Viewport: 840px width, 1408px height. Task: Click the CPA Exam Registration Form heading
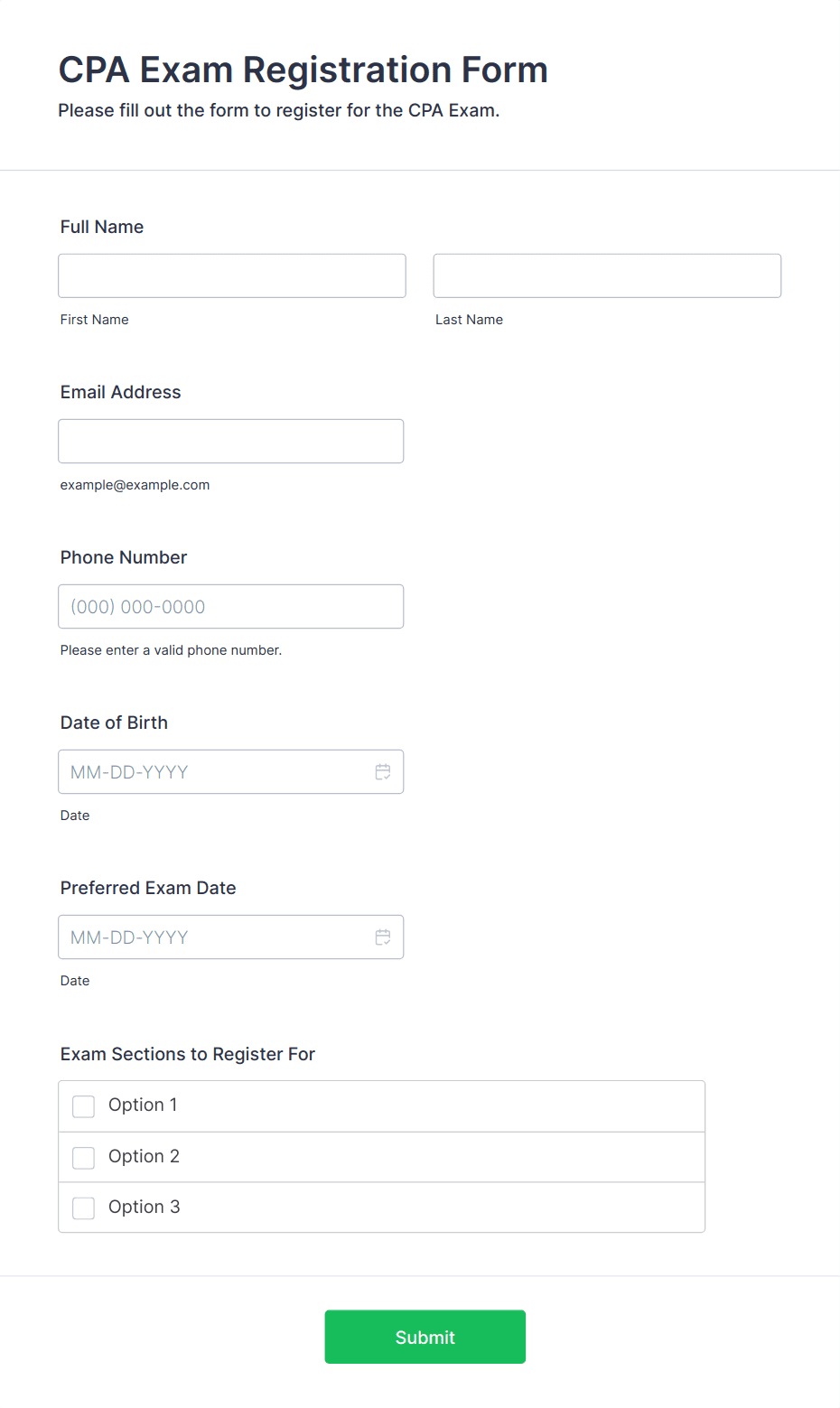303,70
